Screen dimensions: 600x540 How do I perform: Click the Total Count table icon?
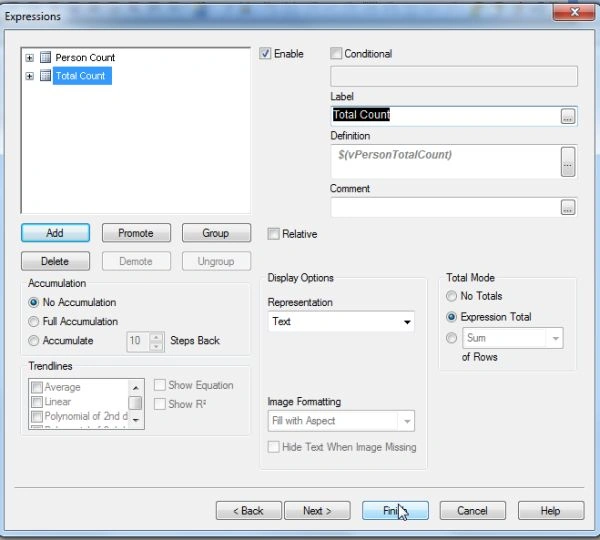point(46,76)
